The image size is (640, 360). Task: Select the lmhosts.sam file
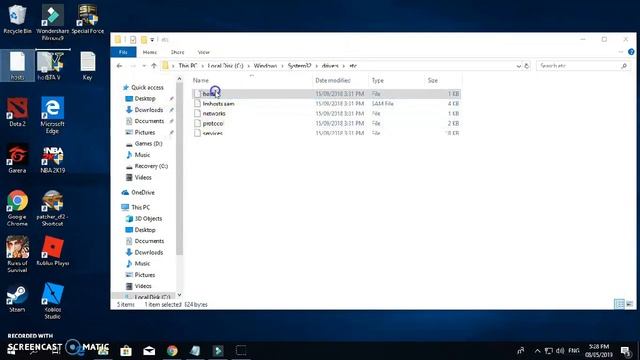coord(327,104)
